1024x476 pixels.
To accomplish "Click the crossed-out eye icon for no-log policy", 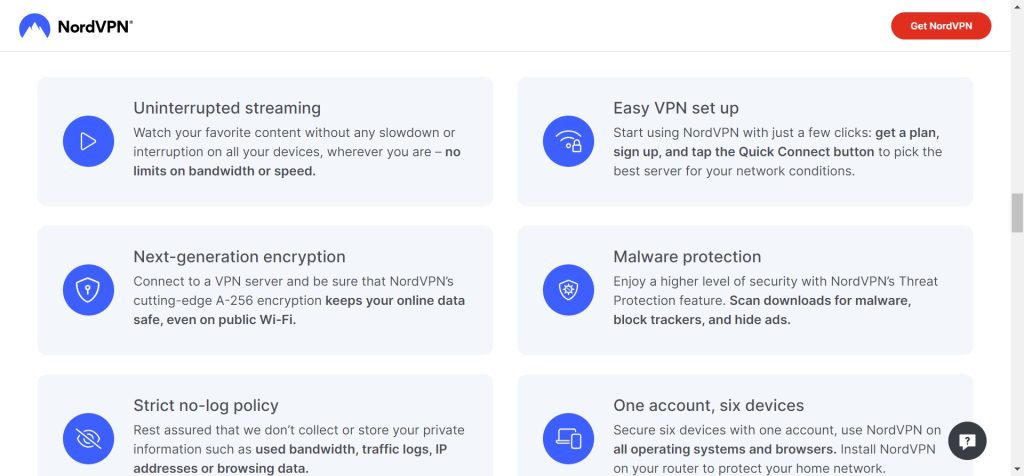I will 88,439.
